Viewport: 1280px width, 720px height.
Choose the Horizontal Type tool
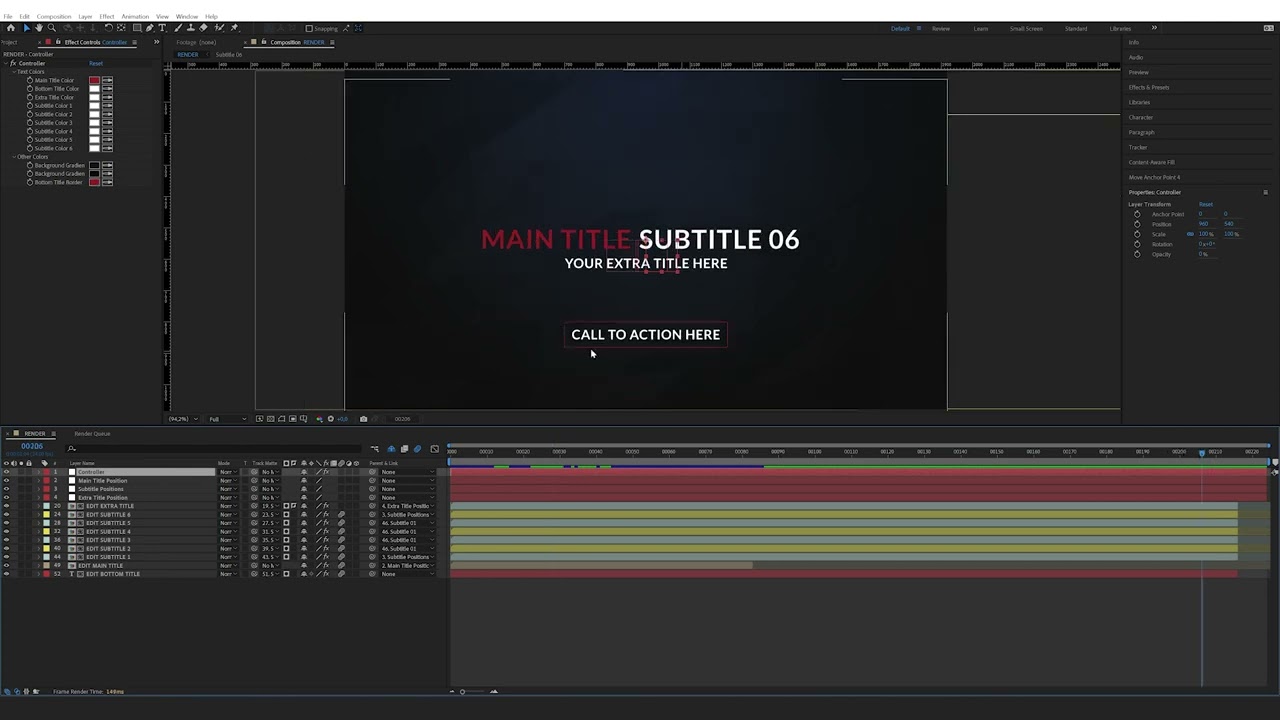point(162,28)
